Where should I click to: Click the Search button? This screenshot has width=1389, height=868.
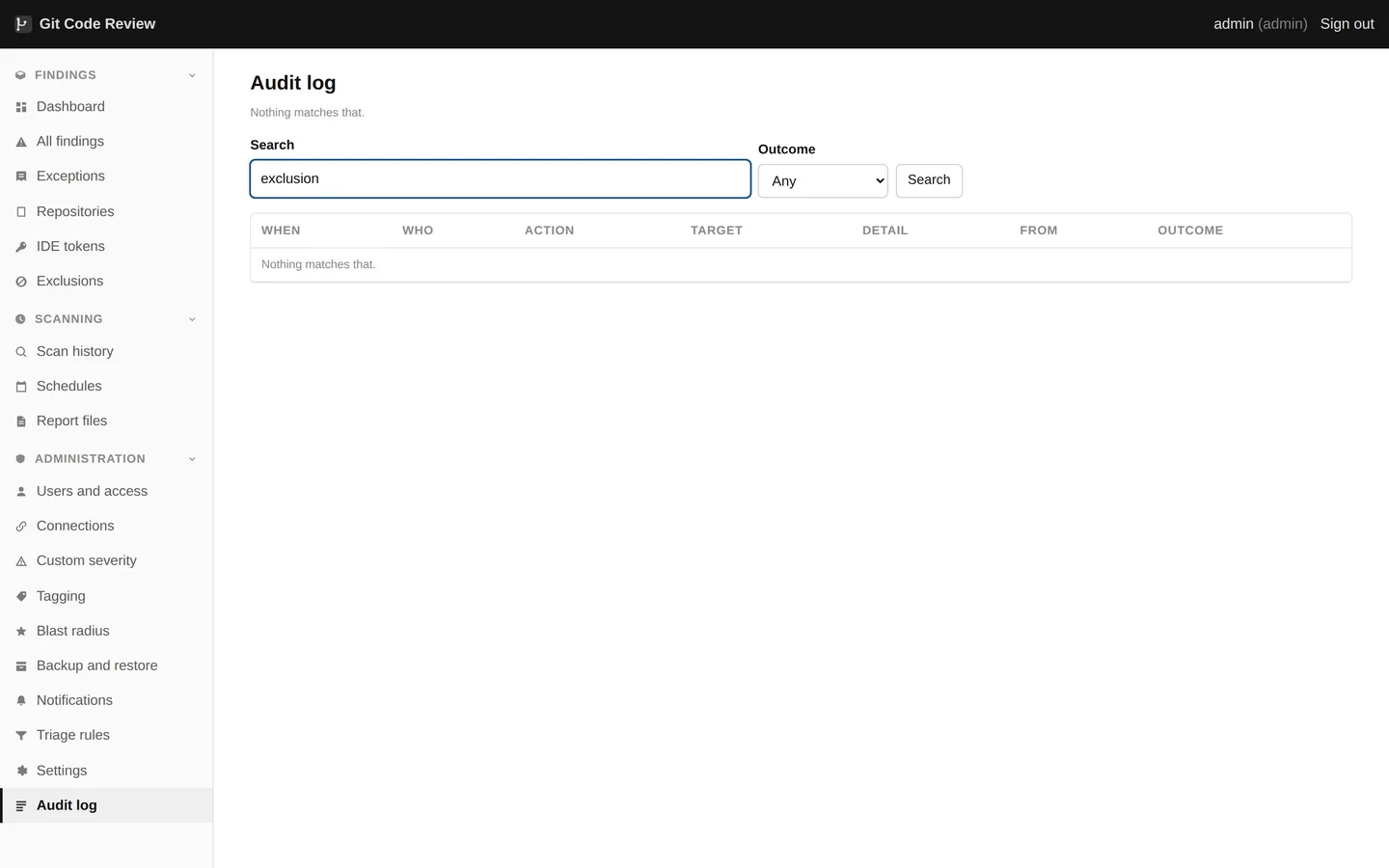pyautogui.click(x=929, y=180)
